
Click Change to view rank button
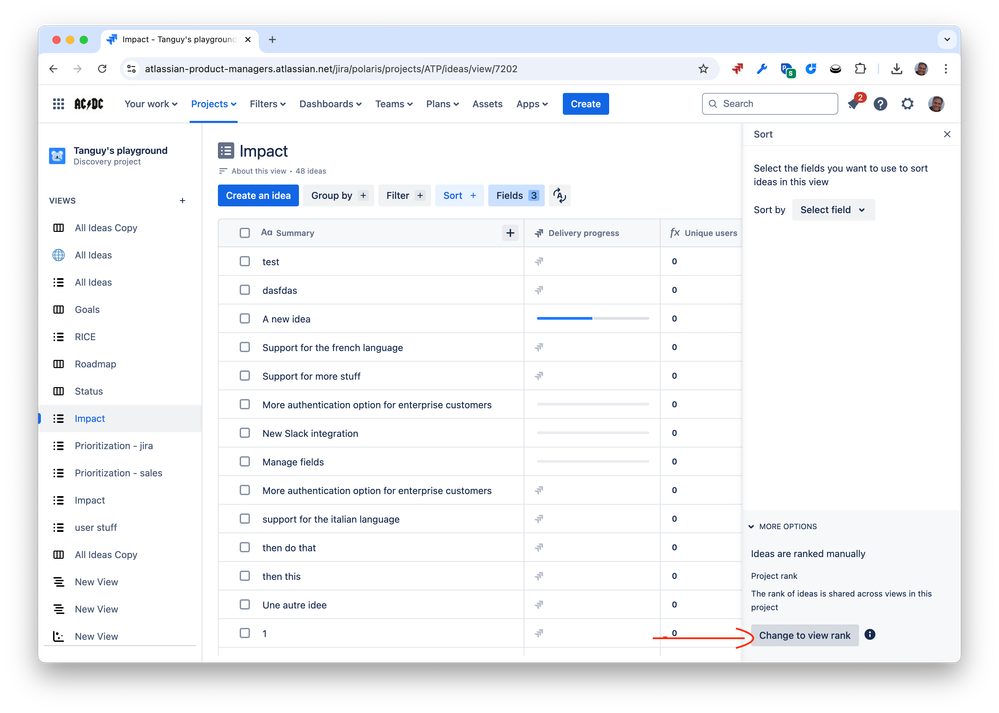(805, 635)
